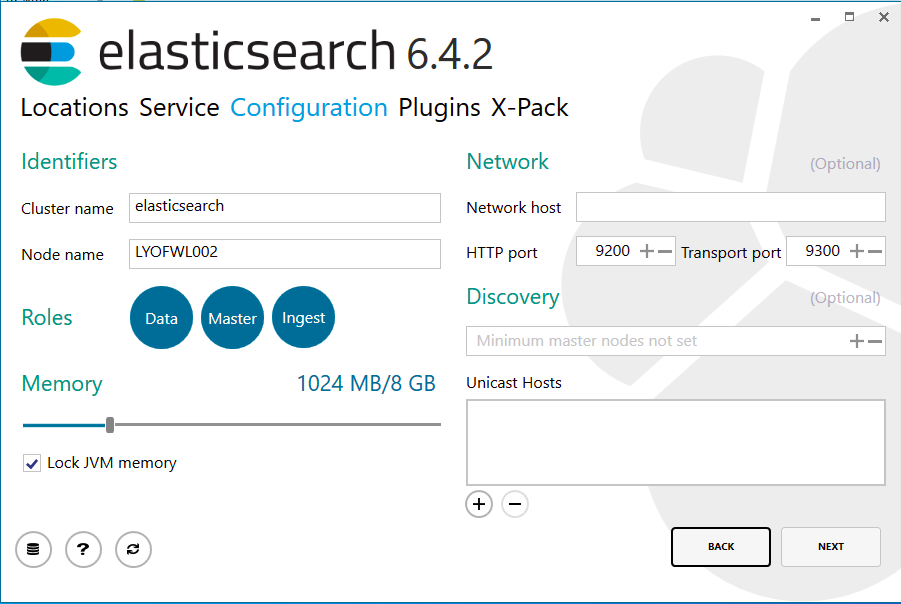Viewport: 901px width, 604px height.
Task: Go to the Locations step
Action: click(x=75, y=107)
